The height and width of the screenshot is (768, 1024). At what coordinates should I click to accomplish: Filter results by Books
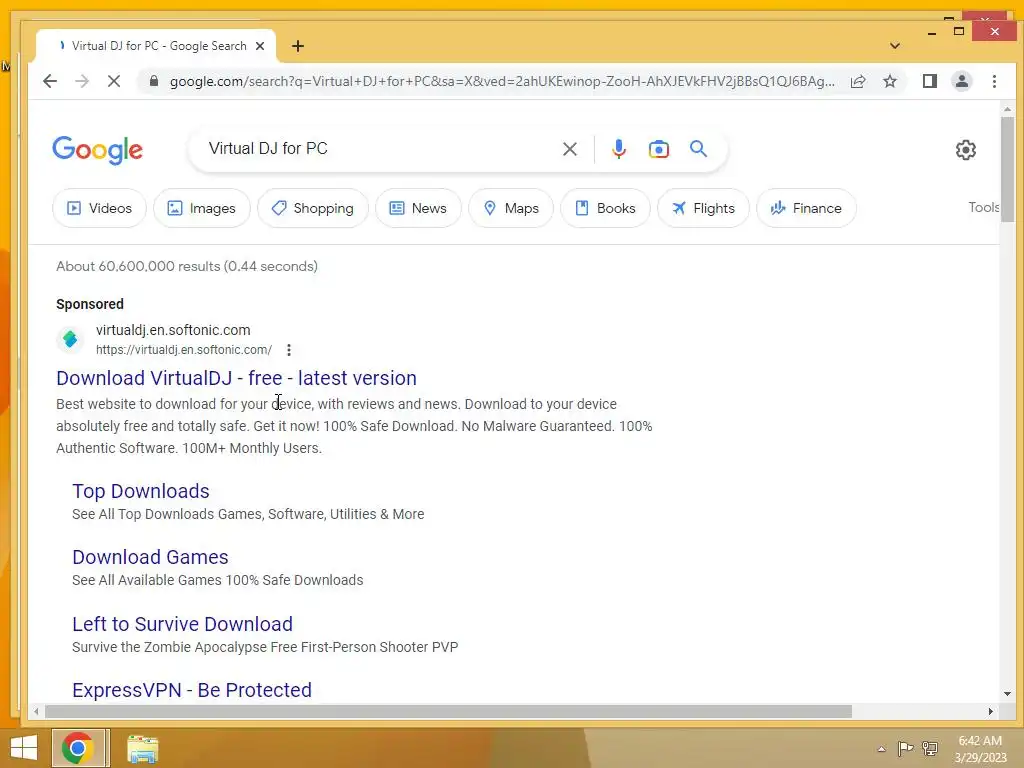point(605,208)
